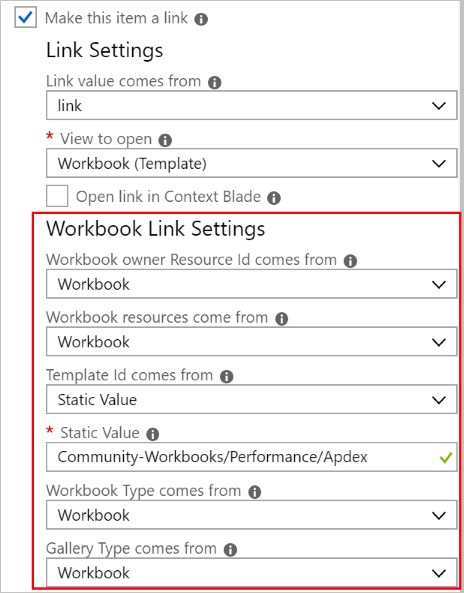Click info icon beside Open link in Context Blade
The width and height of the screenshot is (464, 593).
(274, 198)
